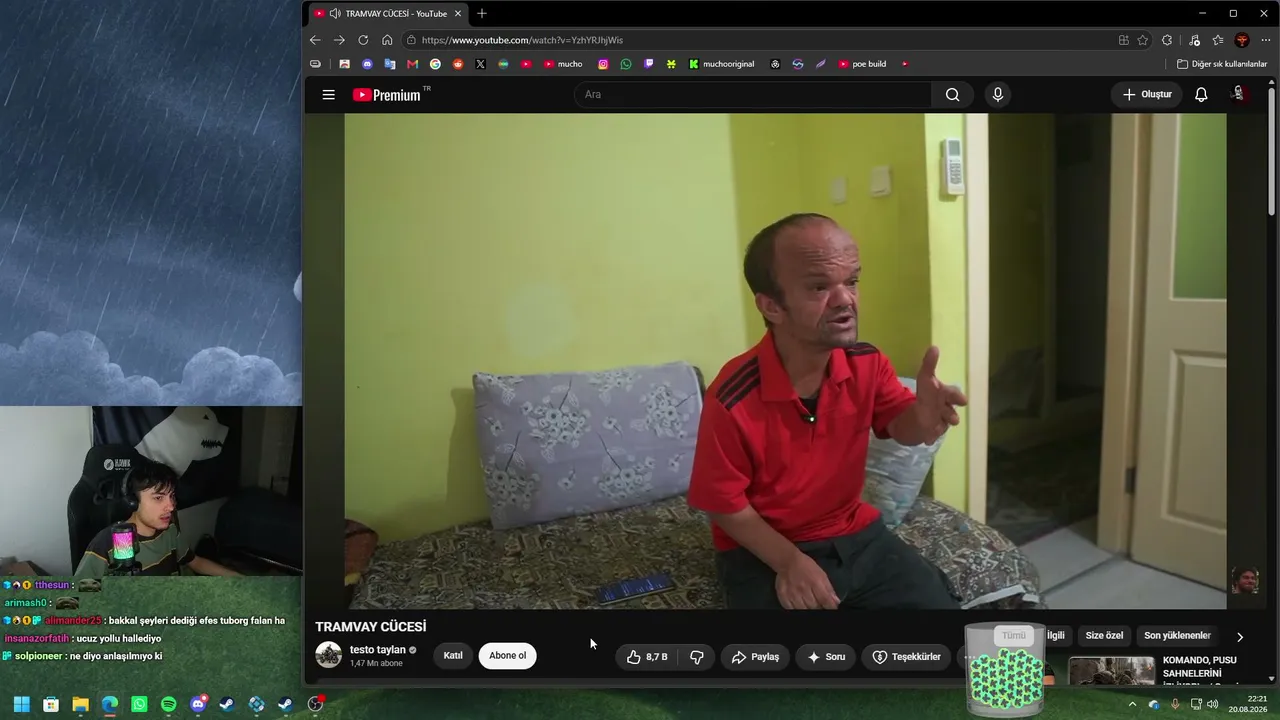Image resolution: width=1280 pixels, height=720 pixels.
Task: Open the Windows Start menu
Action: pyautogui.click(x=21, y=704)
